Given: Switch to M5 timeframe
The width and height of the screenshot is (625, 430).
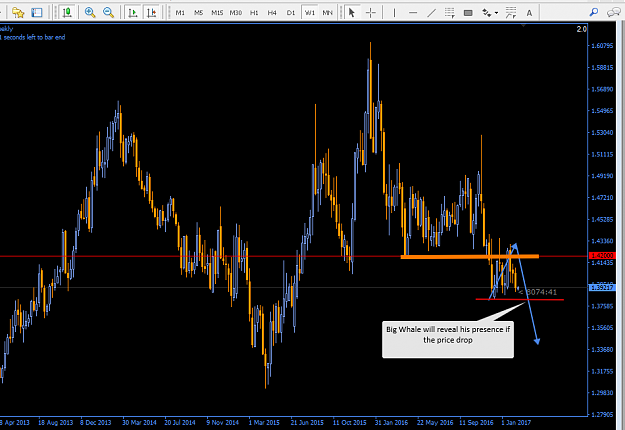Looking at the screenshot, I should 199,13.
